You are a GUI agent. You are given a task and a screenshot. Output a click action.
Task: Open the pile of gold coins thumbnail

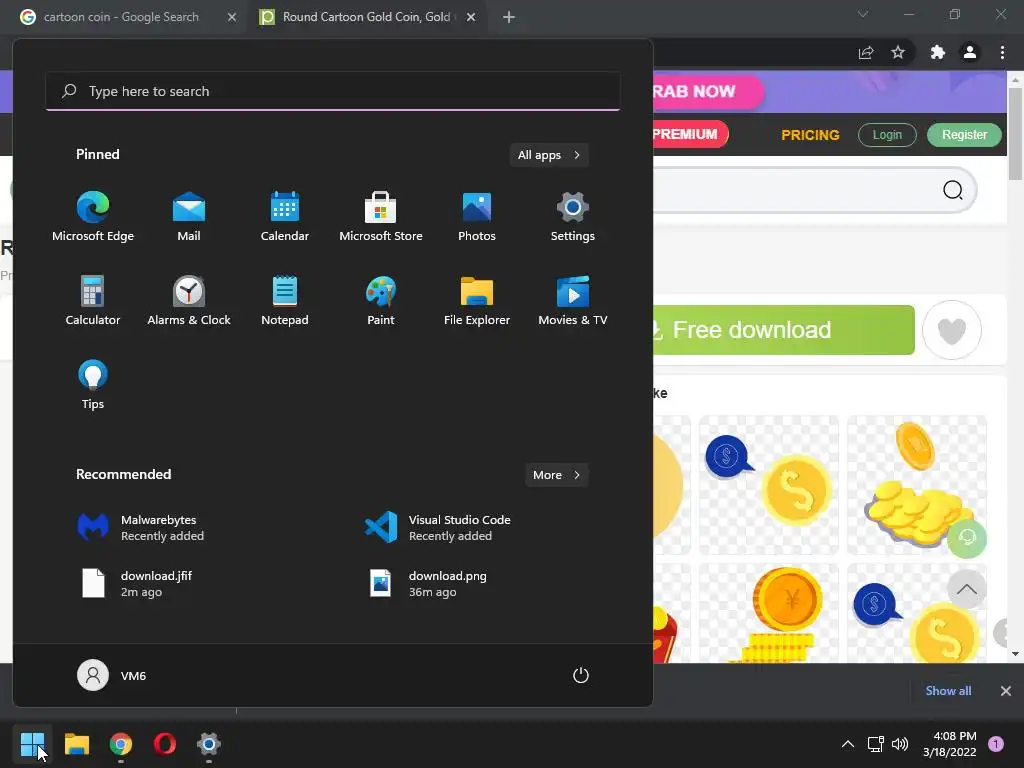(916, 485)
